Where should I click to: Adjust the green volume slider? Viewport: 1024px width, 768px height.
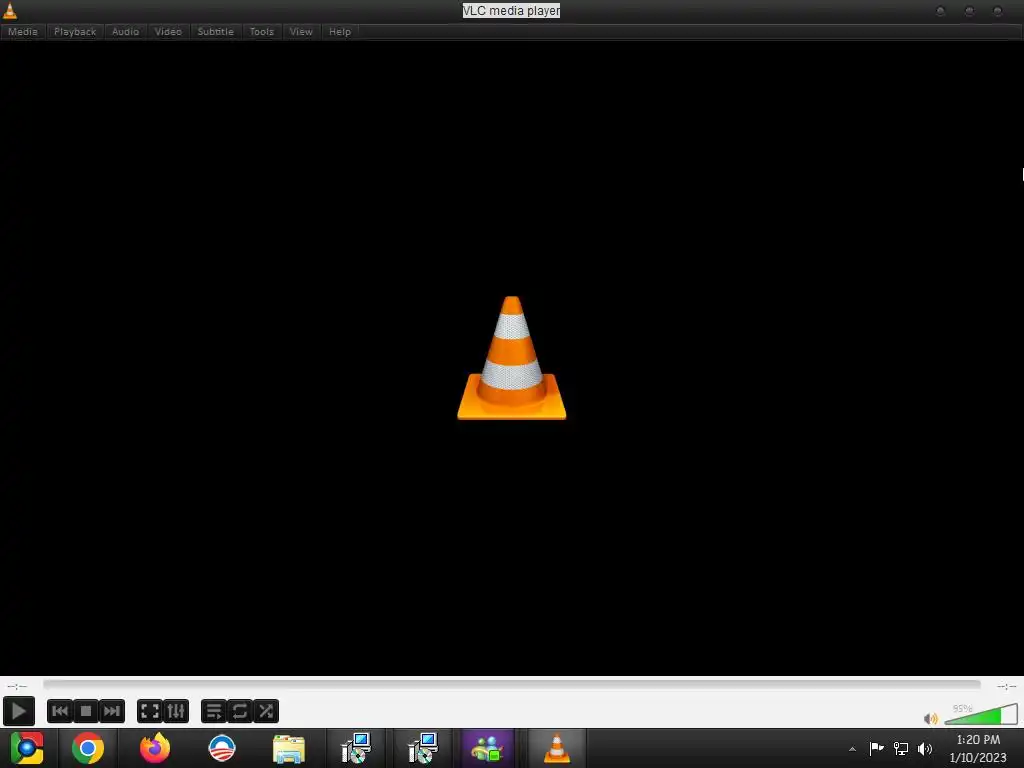pyautogui.click(x=981, y=715)
